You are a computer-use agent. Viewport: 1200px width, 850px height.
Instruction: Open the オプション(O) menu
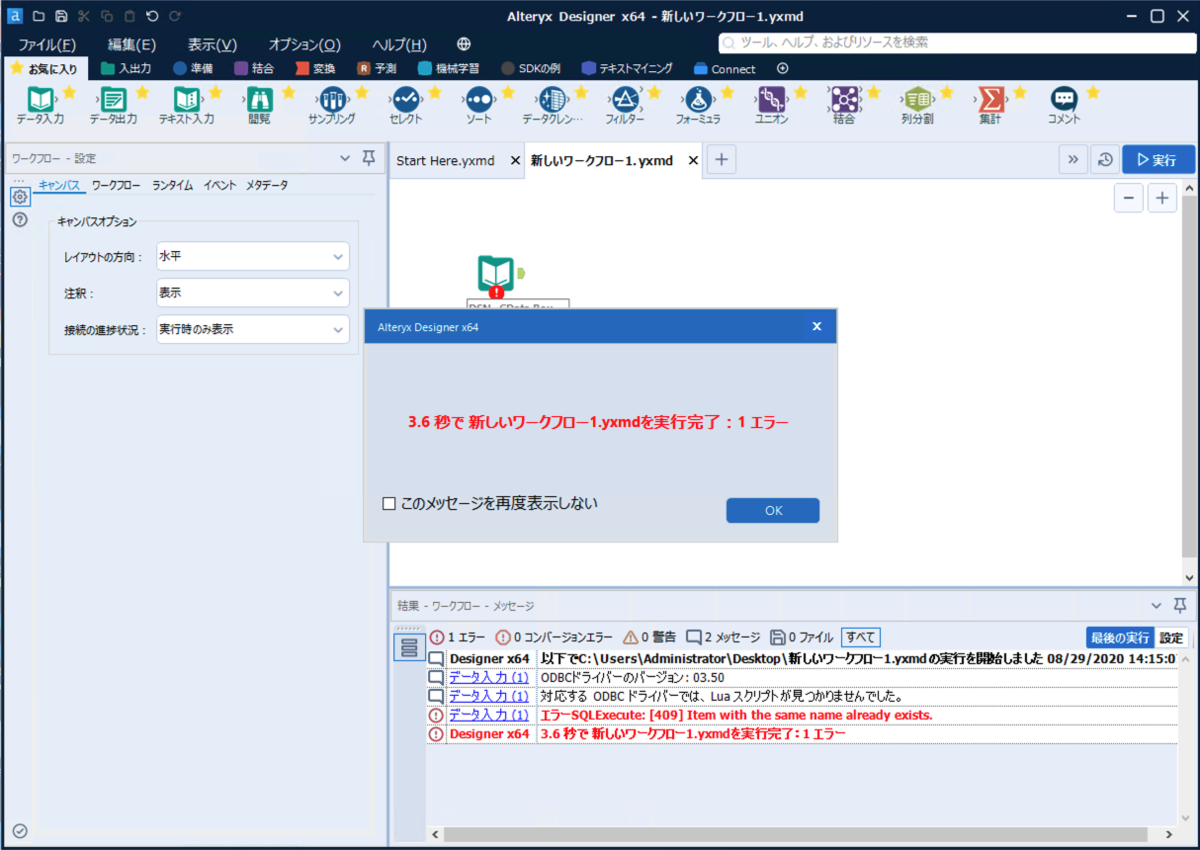pos(305,45)
